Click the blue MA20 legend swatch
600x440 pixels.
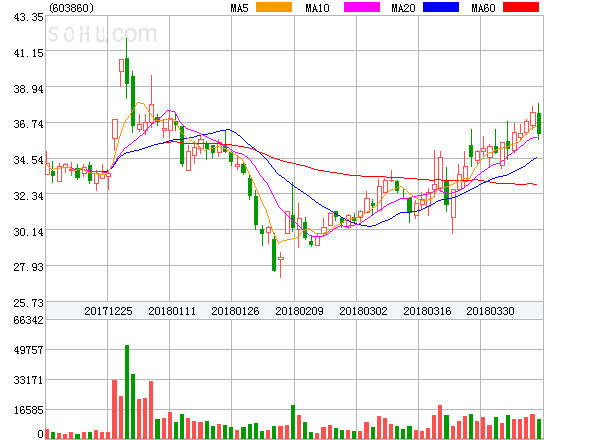441,7
